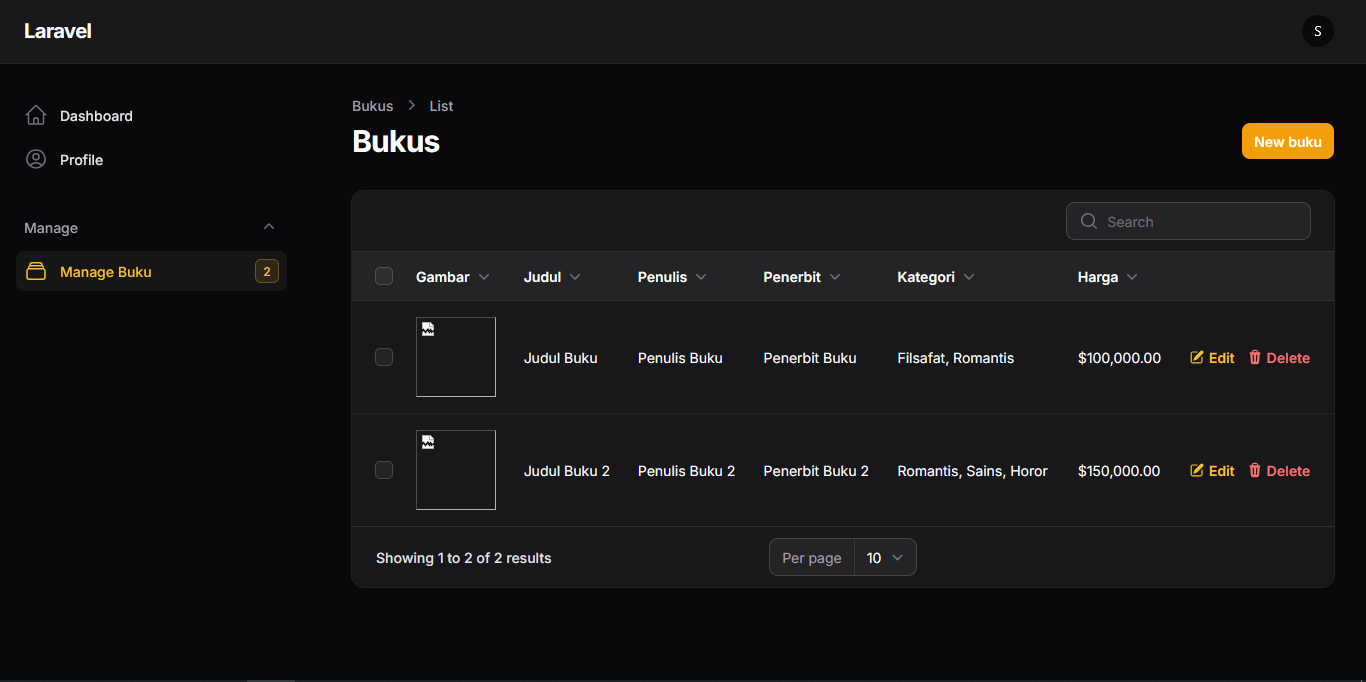Click the Bukus breadcrumb link
Image resolution: width=1366 pixels, height=682 pixels.
[x=372, y=106]
